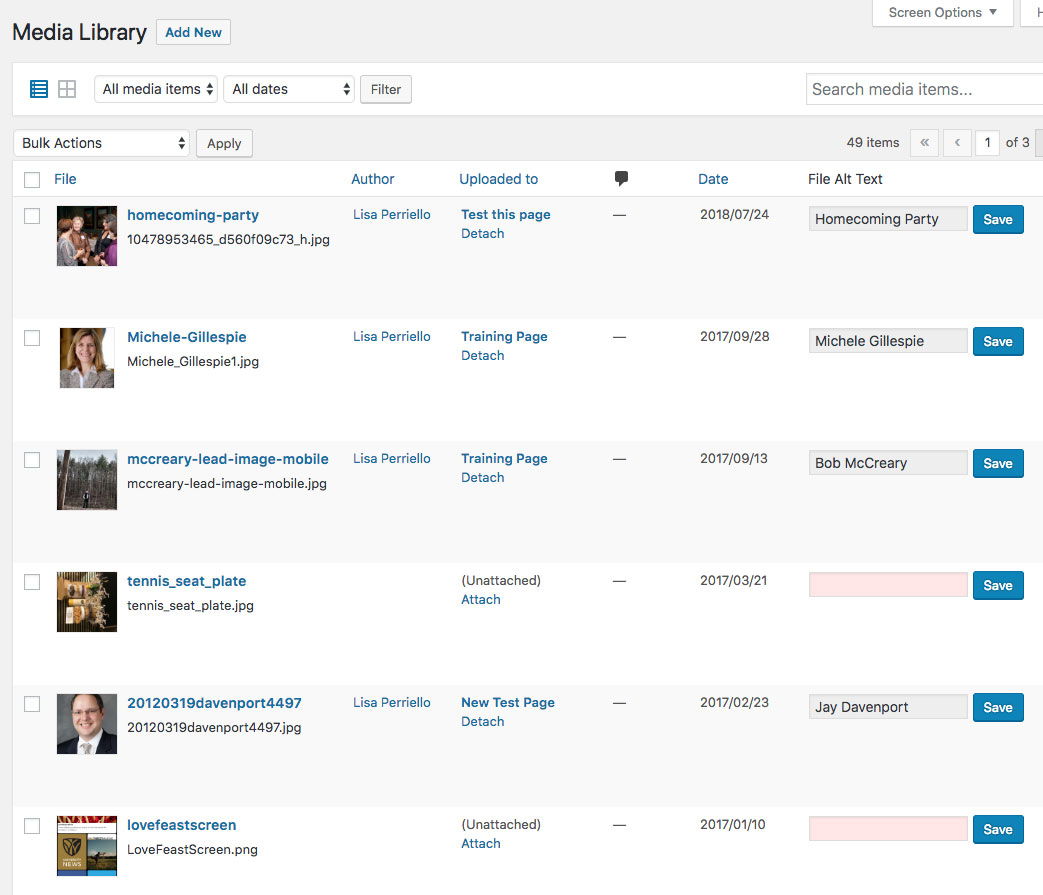
Task: Open the mccreary-lead-image-mobile media link
Action: tap(227, 459)
